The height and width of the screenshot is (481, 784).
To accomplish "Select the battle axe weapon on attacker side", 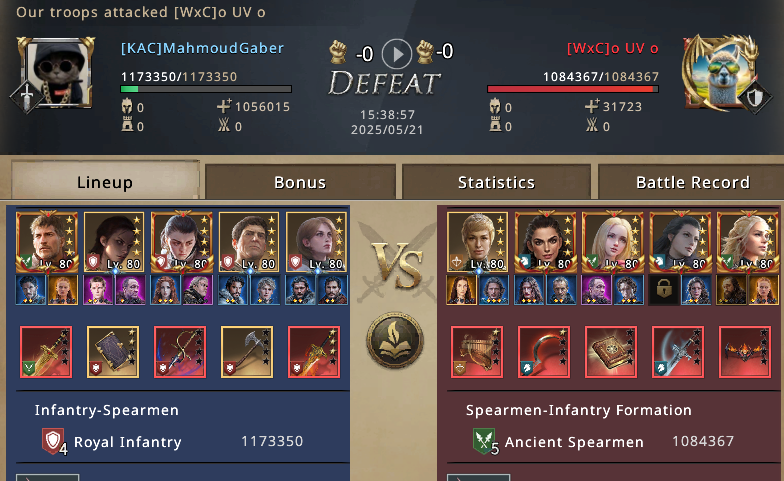I will click(x=247, y=352).
